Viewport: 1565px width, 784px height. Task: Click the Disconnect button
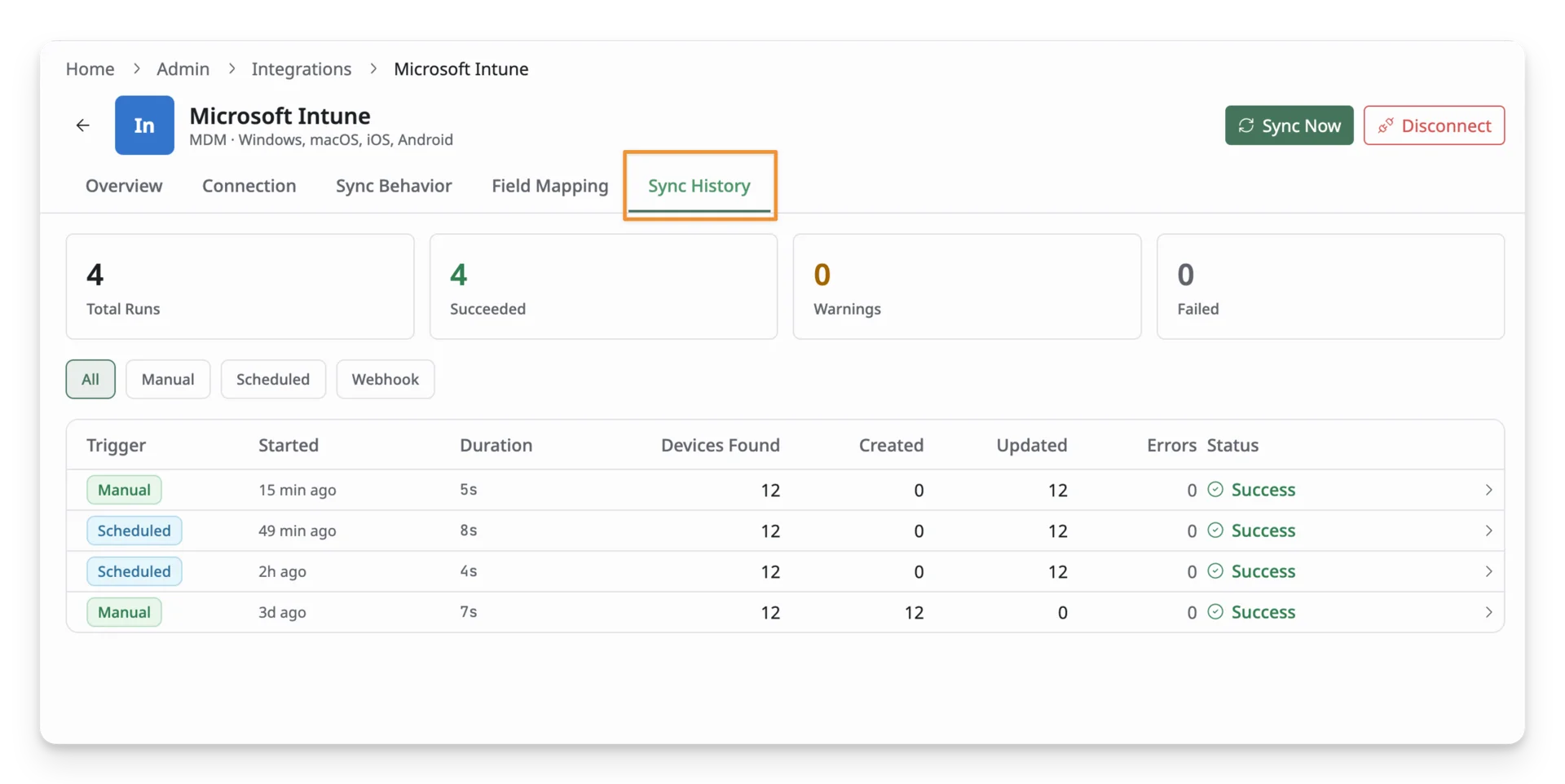point(1434,126)
